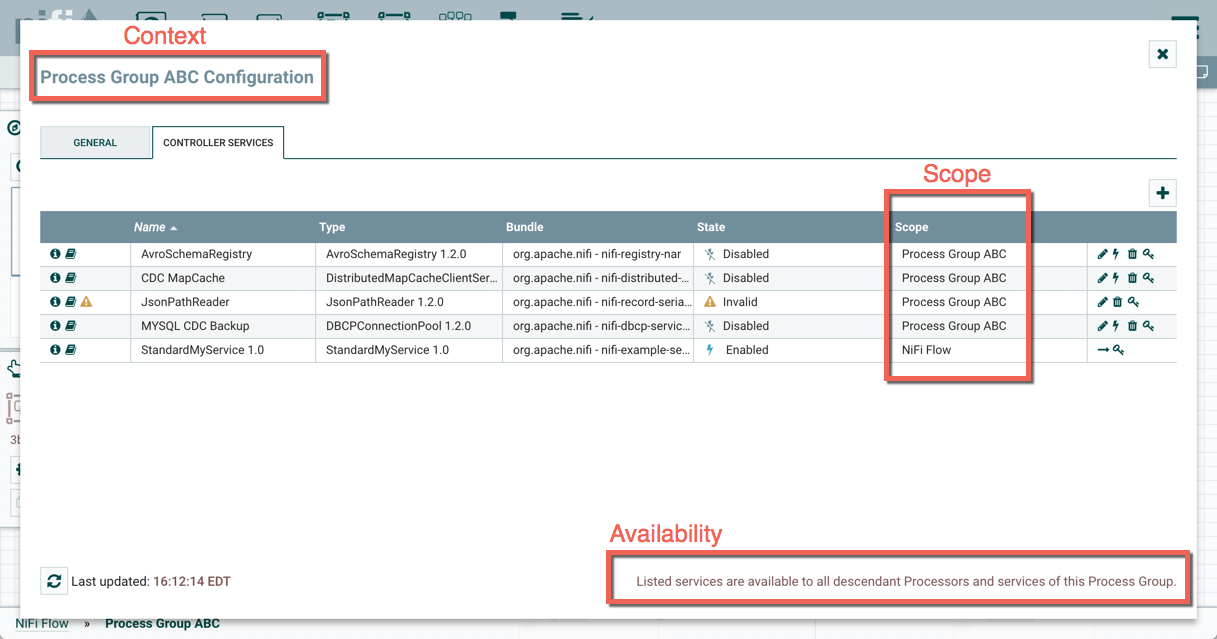Image resolution: width=1217 pixels, height=639 pixels.
Task: Add a new controller service with the plus button
Action: (1162, 192)
